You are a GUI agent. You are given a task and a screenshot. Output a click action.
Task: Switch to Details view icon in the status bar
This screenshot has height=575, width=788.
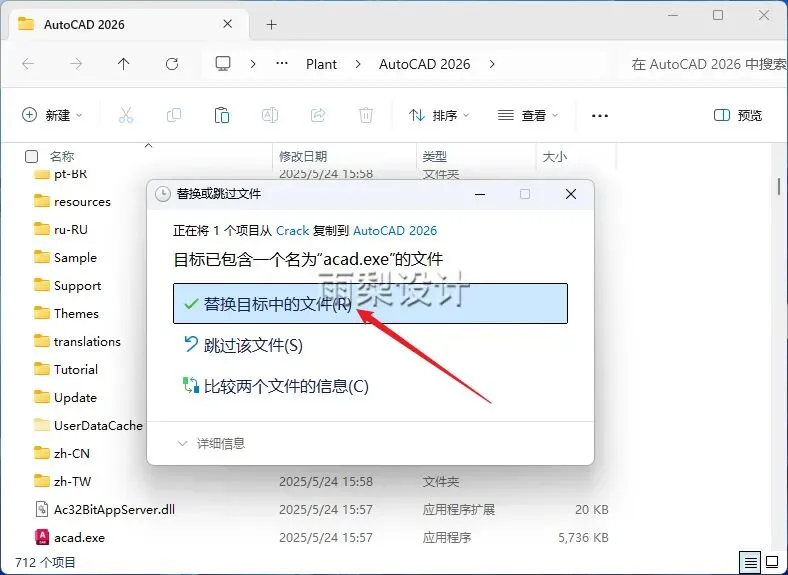[x=750, y=562]
